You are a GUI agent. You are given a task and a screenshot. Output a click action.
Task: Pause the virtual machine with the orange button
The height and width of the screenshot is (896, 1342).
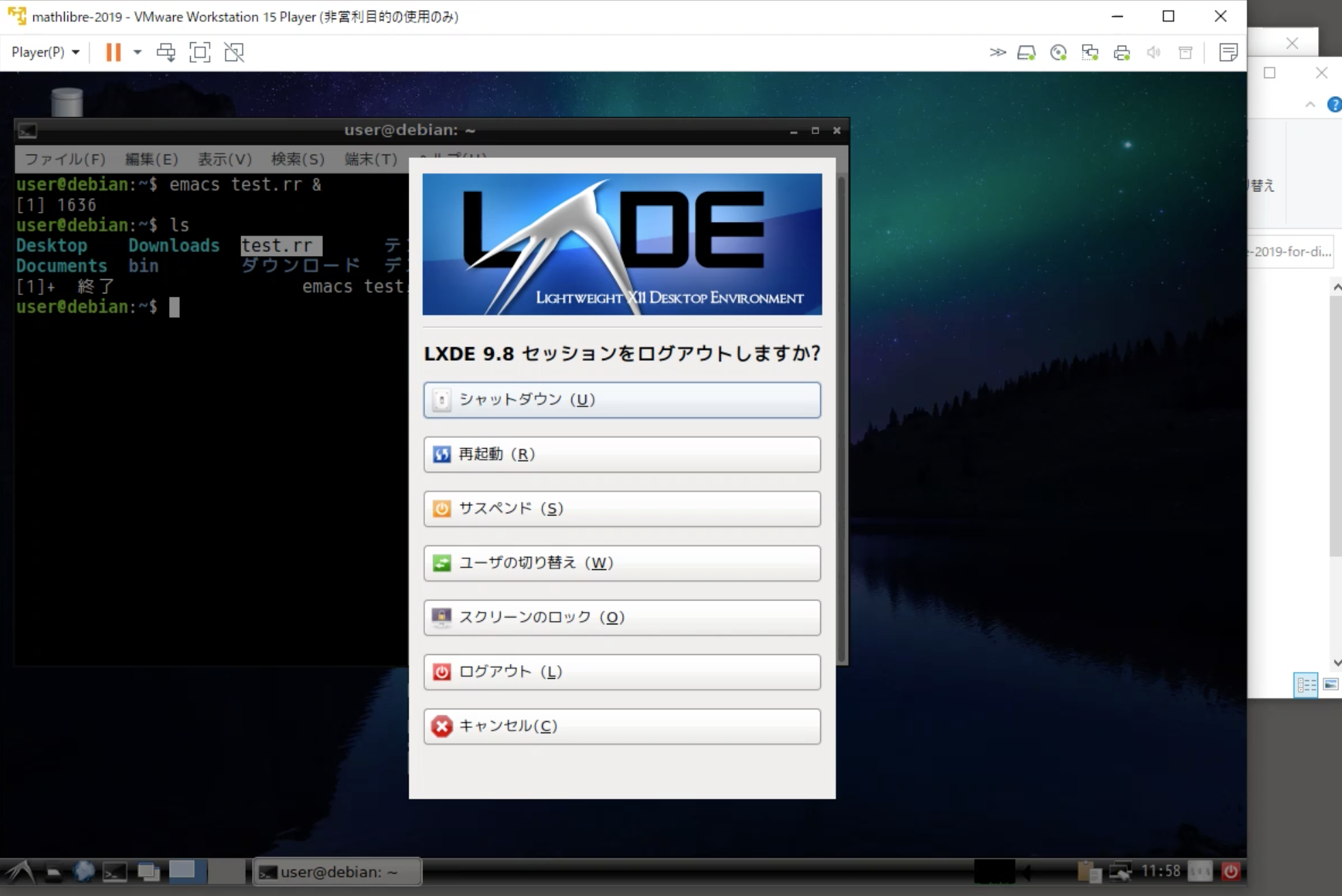[x=113, y=52]
